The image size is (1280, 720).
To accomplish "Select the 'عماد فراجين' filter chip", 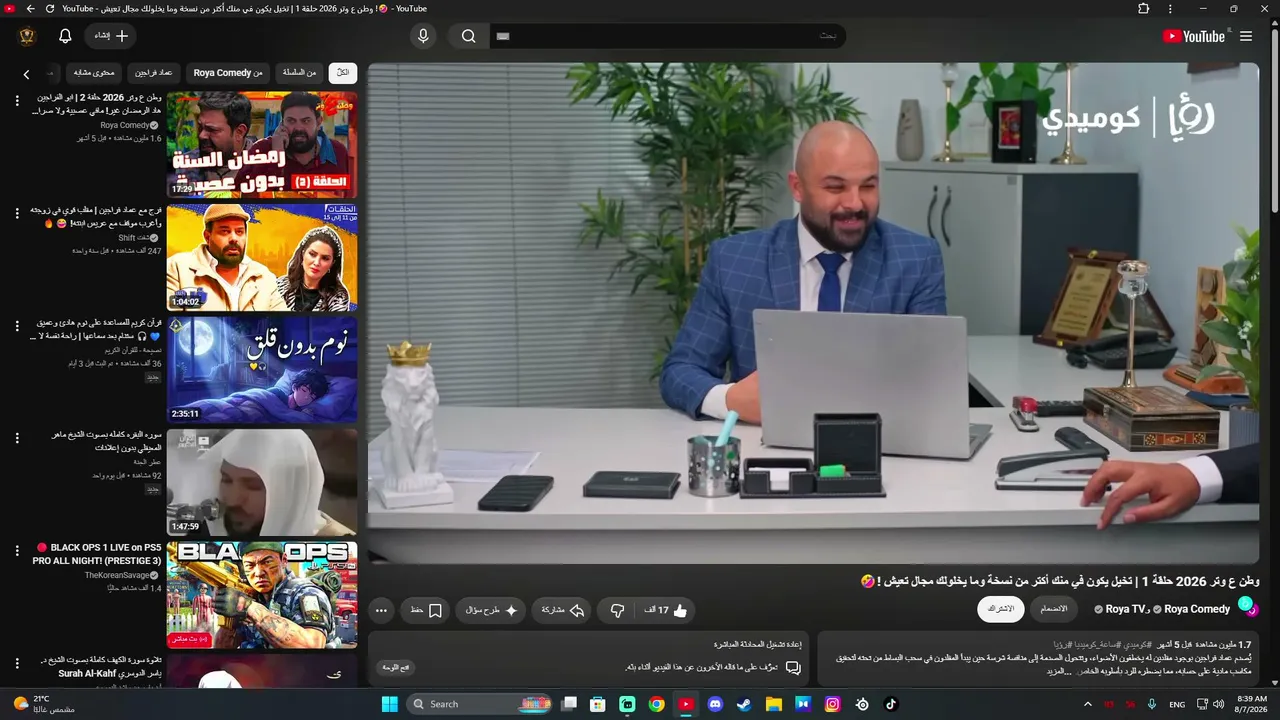I will pyautogui.click(x=154, y=73).
